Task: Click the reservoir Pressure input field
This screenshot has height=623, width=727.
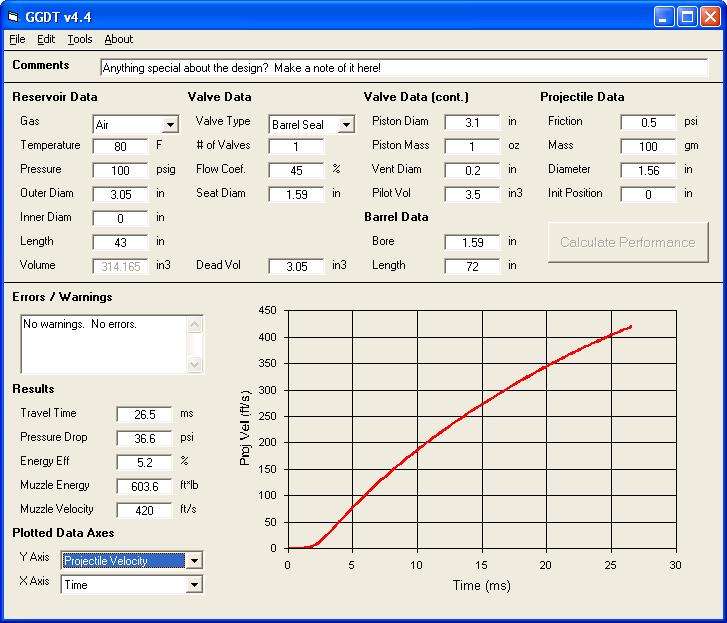Action: click(120, 170)
